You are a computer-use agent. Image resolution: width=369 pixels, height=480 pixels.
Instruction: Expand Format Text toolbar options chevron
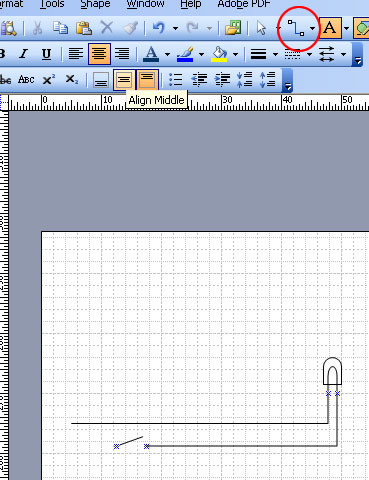click(288, 81)
